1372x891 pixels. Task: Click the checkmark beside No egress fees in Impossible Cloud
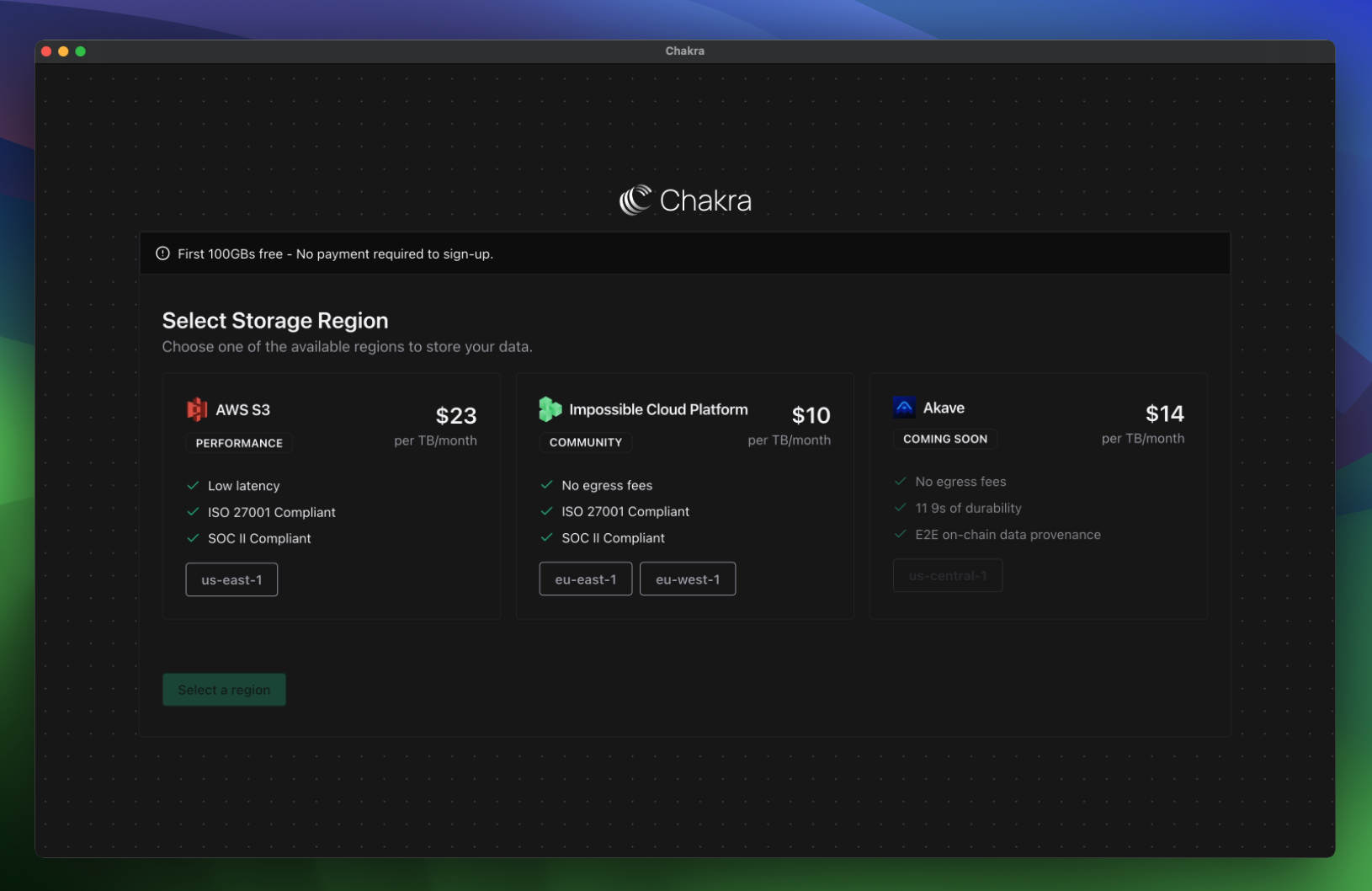(x=546, y=485)
